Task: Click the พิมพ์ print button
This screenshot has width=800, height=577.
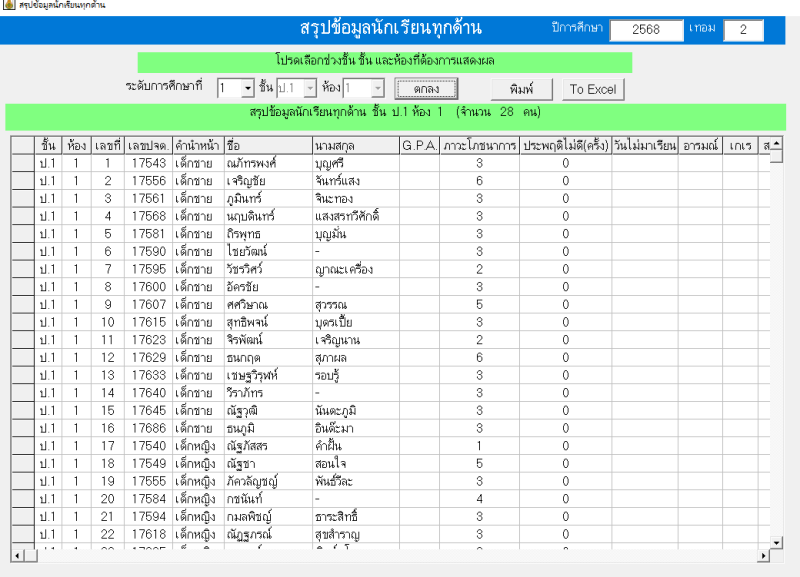Action: tap(520, 89)
